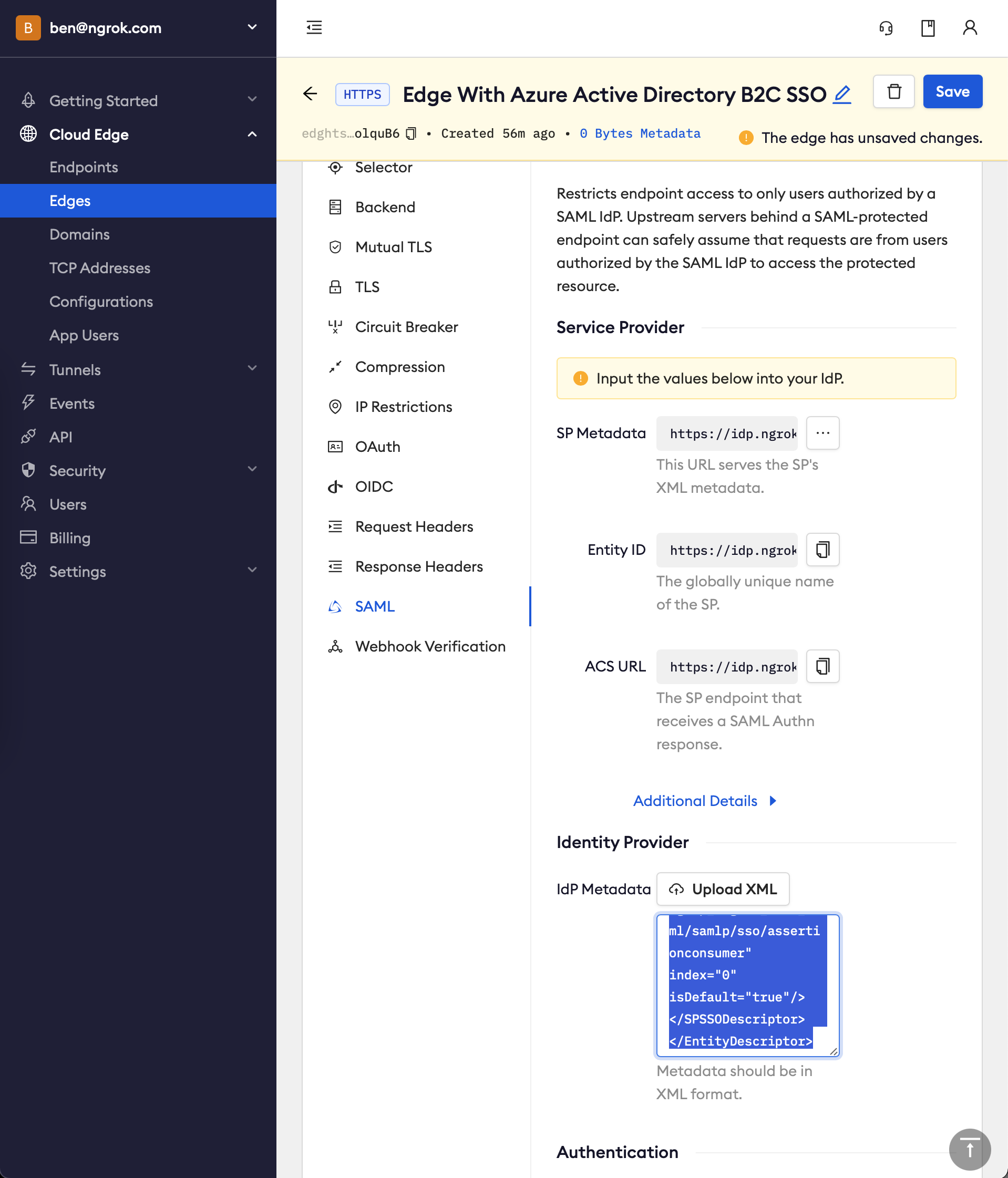Open Configurations in sidebar
The height and width of the screenshot is (1178, 1008).
(101, 301)
